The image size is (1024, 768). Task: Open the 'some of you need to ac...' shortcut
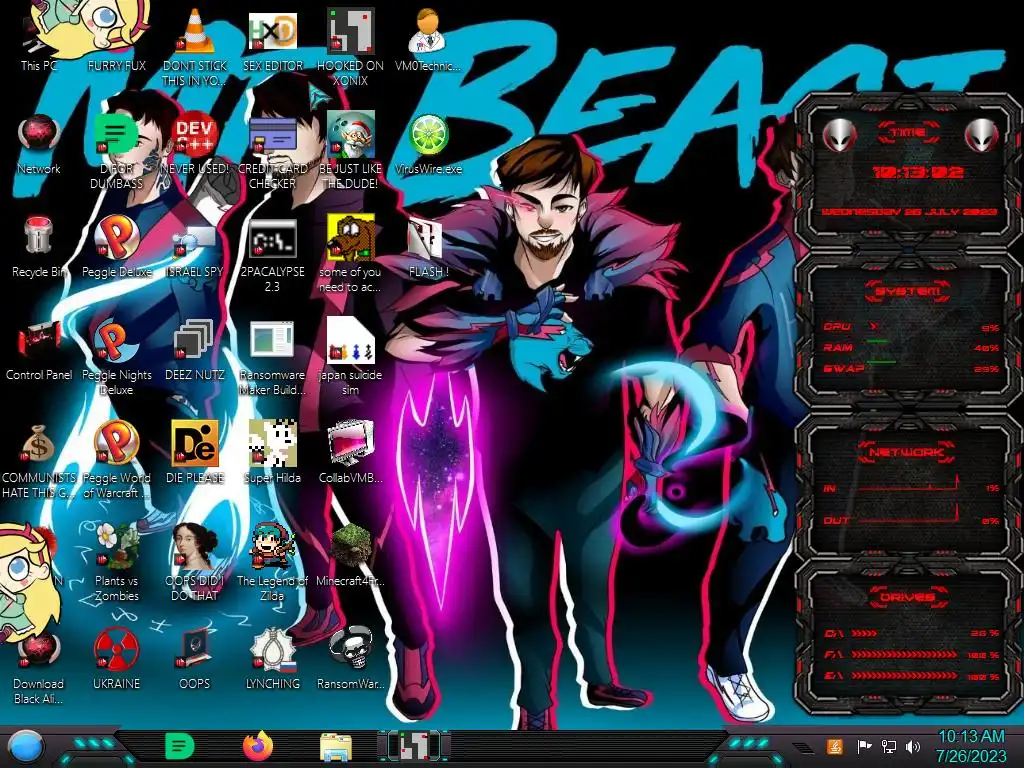click(350, 255)
